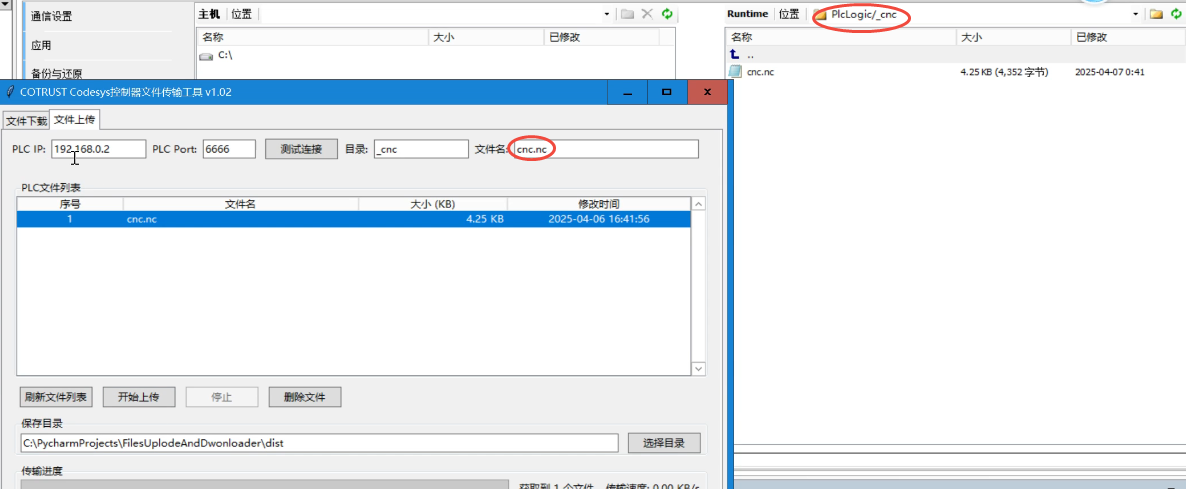Click the parent directory up-arrow icon
The image size is (1186, 489).
(734, 54)
